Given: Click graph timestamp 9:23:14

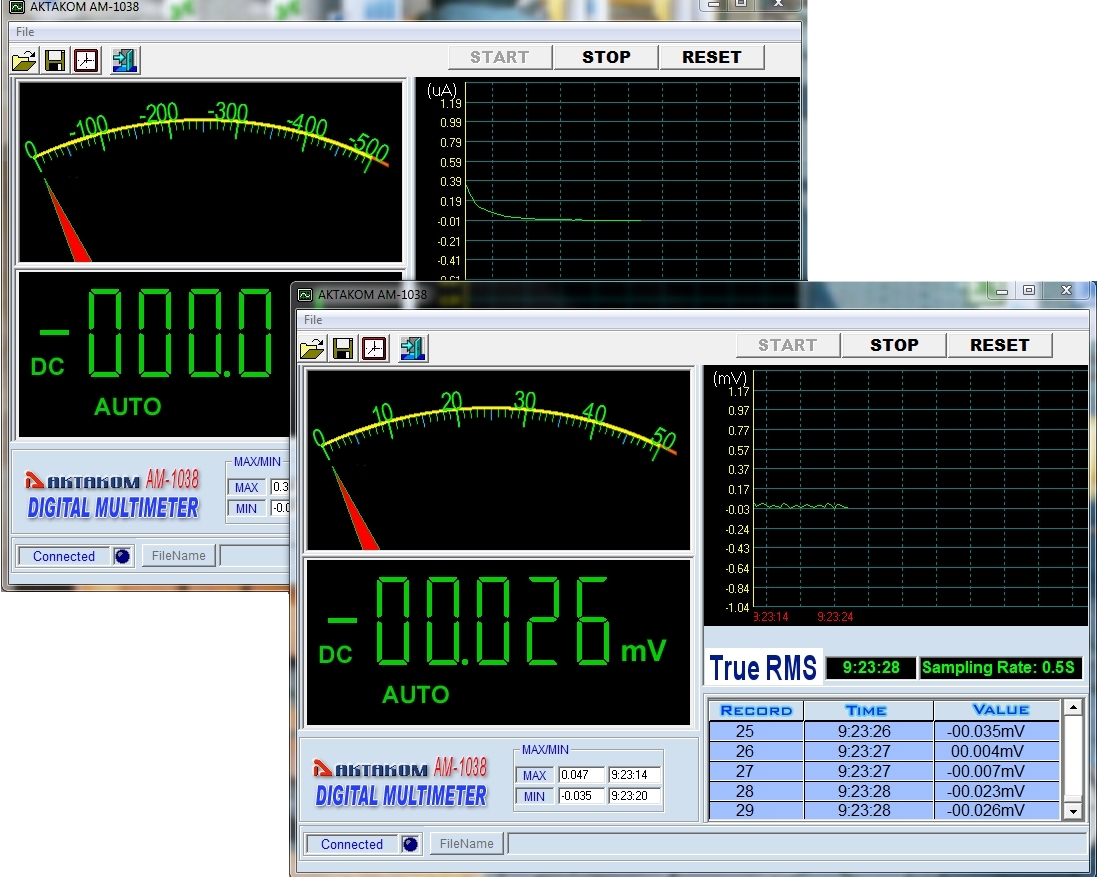Looking at the screenshot, I should tap(770, 617).
